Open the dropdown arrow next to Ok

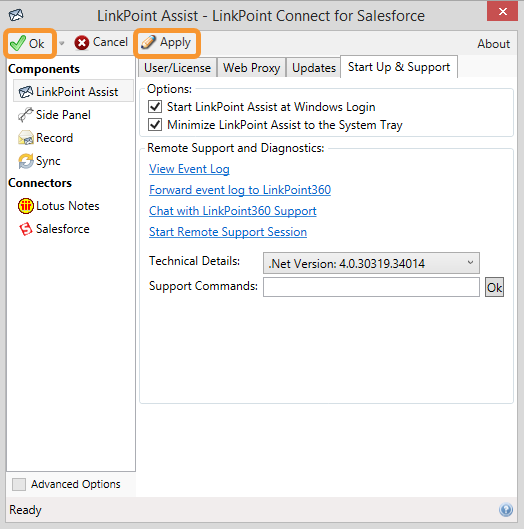click(x=61, y=43)
